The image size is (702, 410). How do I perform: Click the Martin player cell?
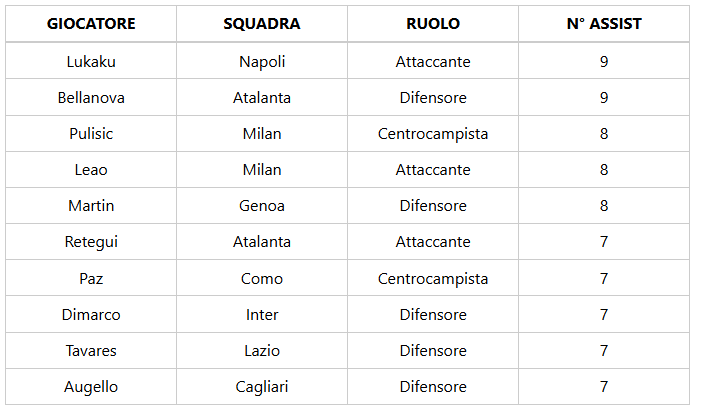pyautogui.click(x=91, y=206)
